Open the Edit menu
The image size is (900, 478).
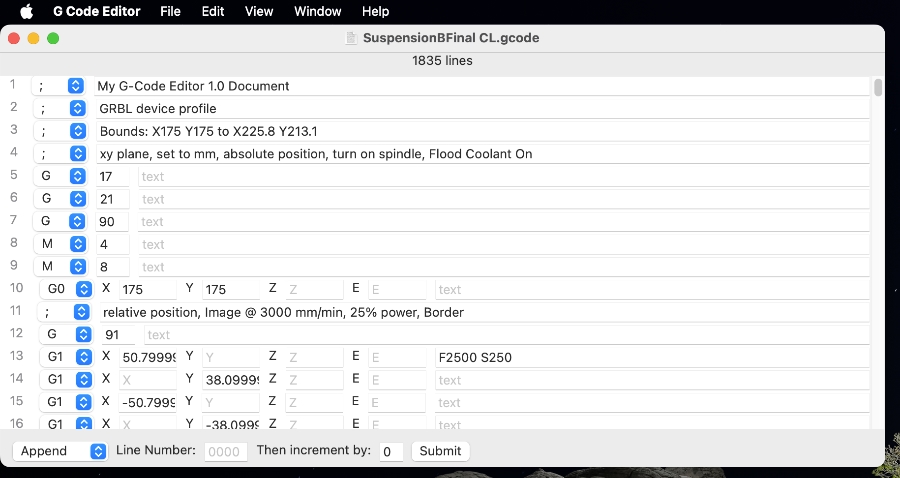point(212,12)
